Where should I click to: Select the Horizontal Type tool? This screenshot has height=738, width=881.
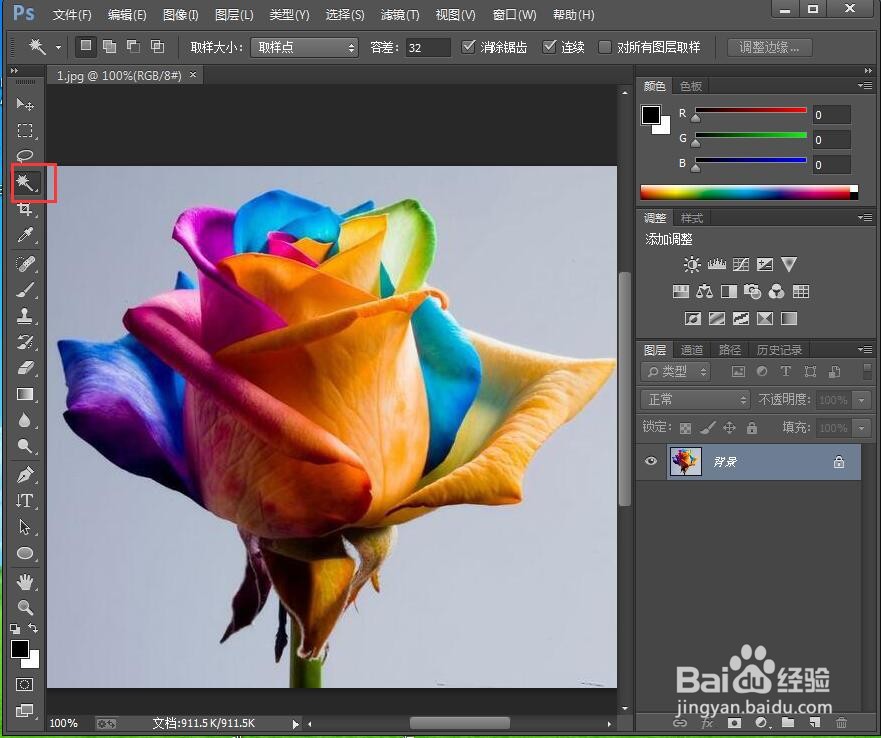26,500
